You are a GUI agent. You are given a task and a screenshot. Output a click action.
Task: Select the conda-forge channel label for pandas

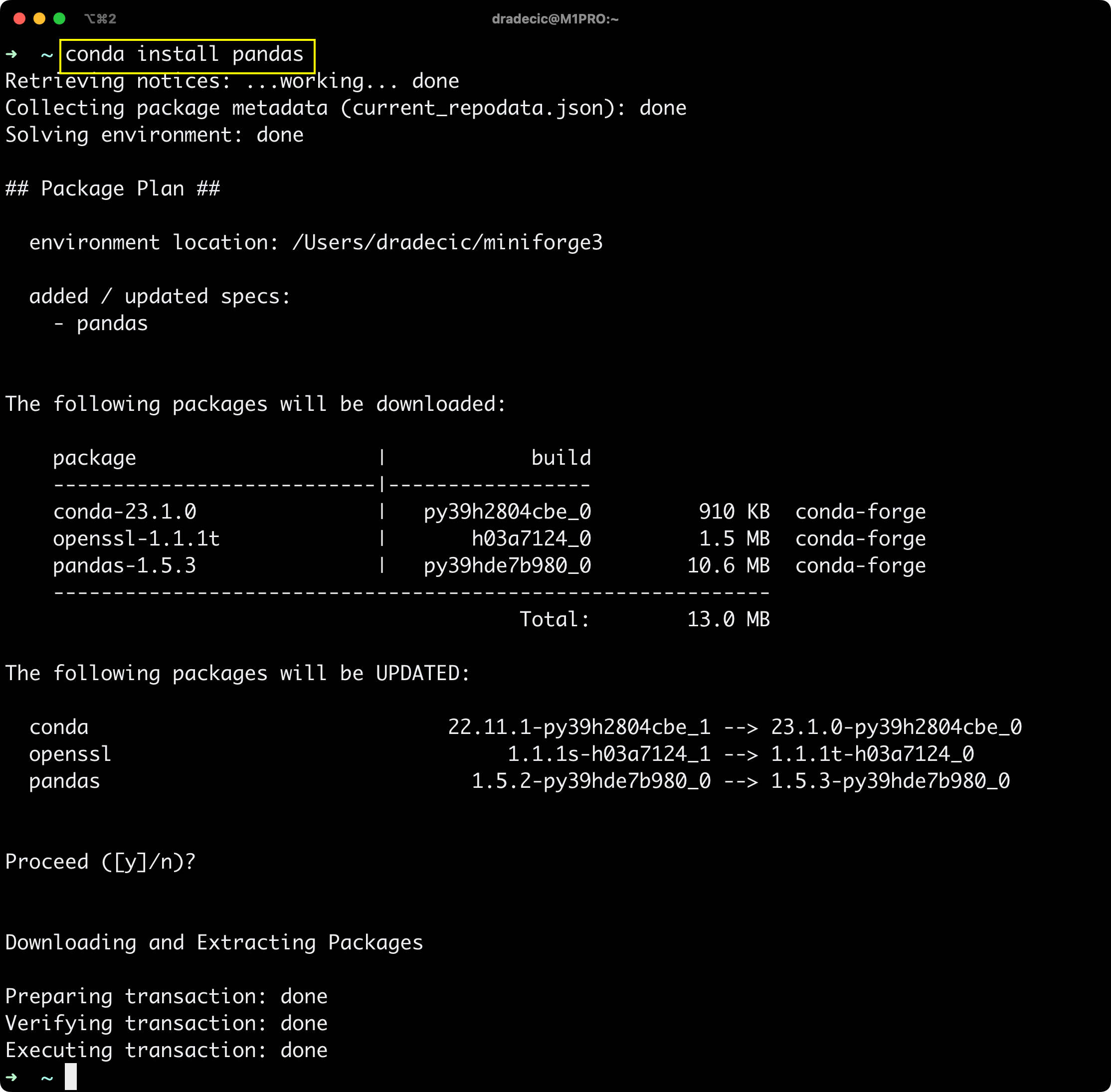pos(860,565)
